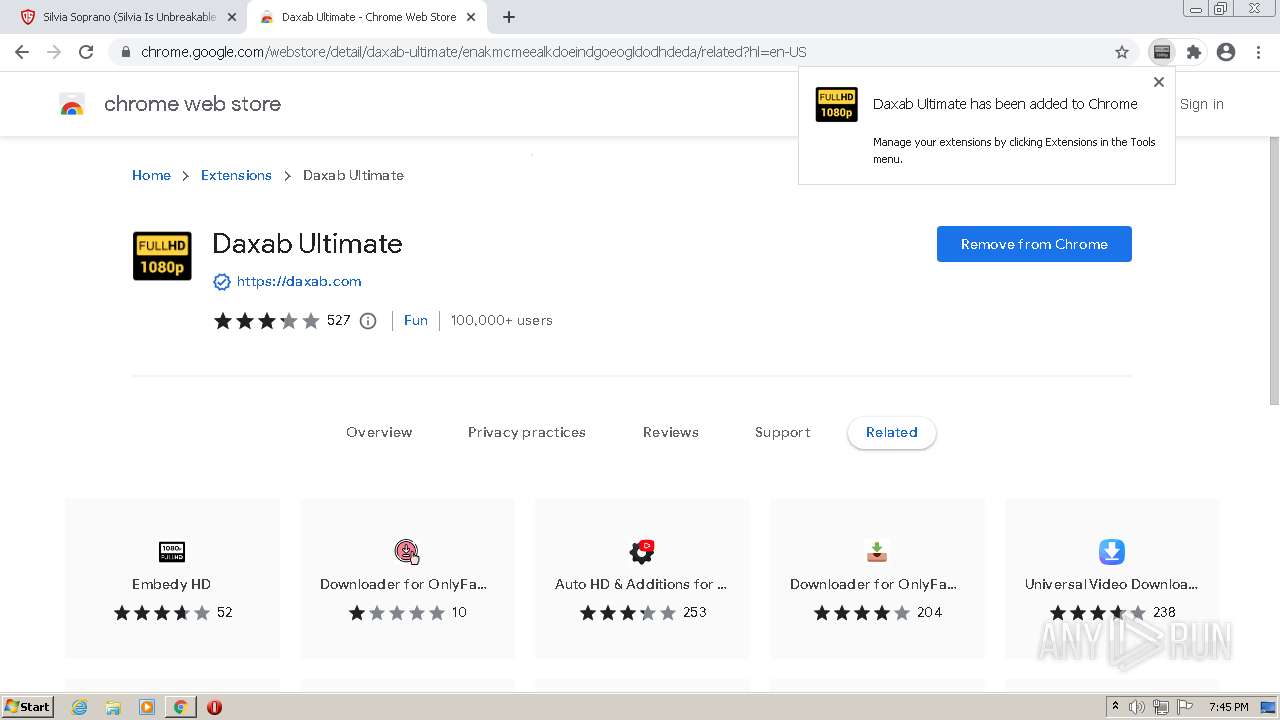Screen dimensions: 1280x720
Task: Select the Related tab
Action: point(892,433)
